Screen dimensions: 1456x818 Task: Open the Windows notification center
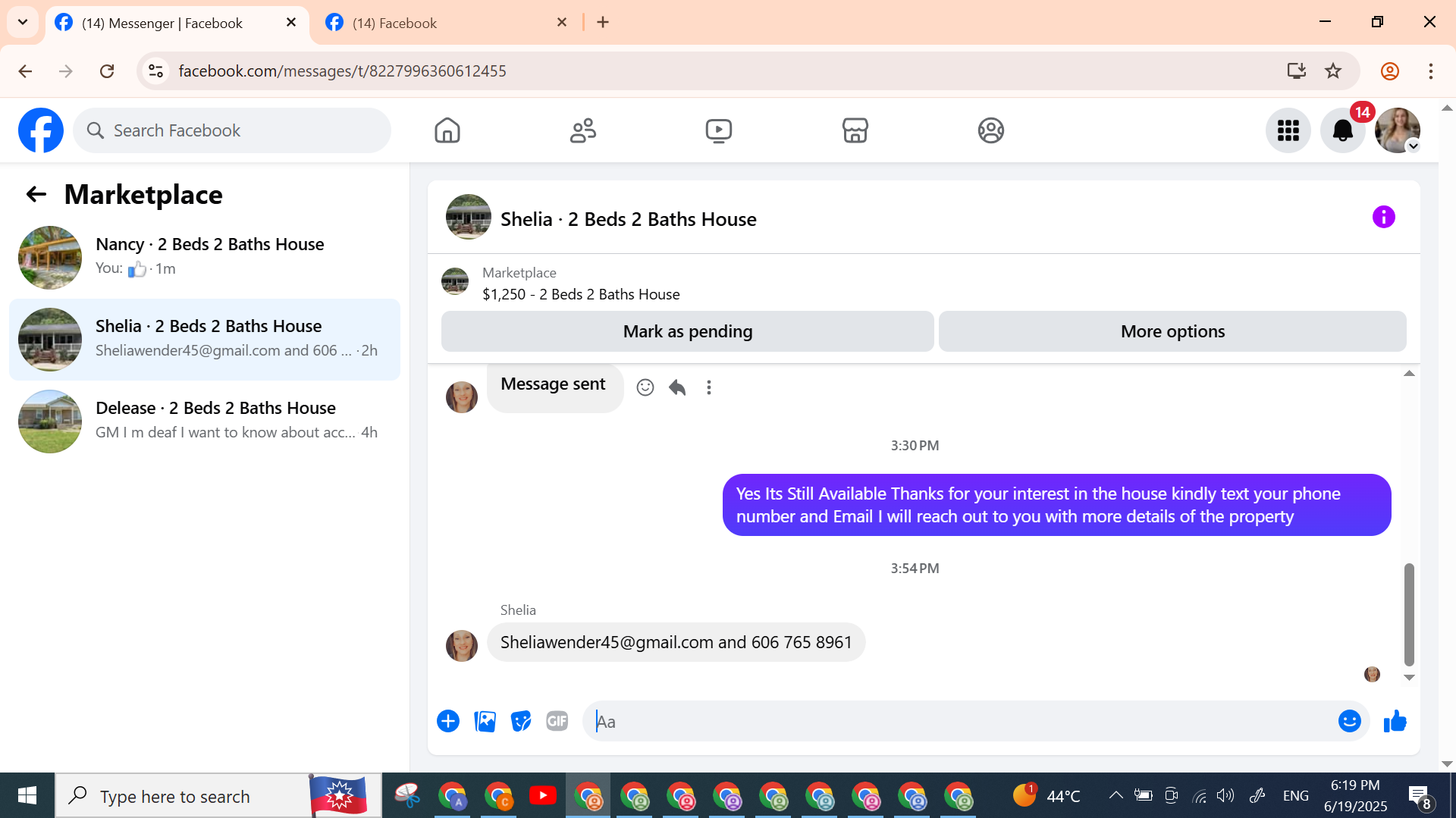pyautogui.click(x=1420, y=796)
